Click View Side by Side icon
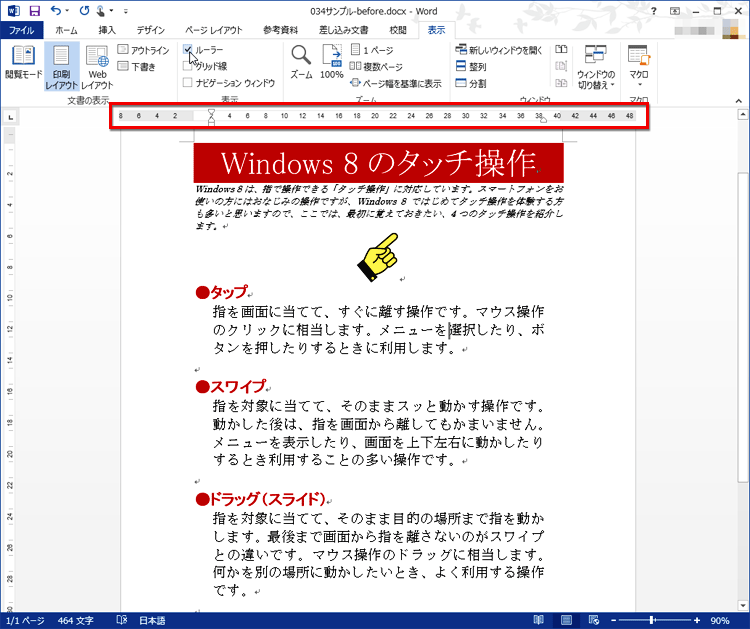This screenshot has height=629, width=750. pos(561,50)
